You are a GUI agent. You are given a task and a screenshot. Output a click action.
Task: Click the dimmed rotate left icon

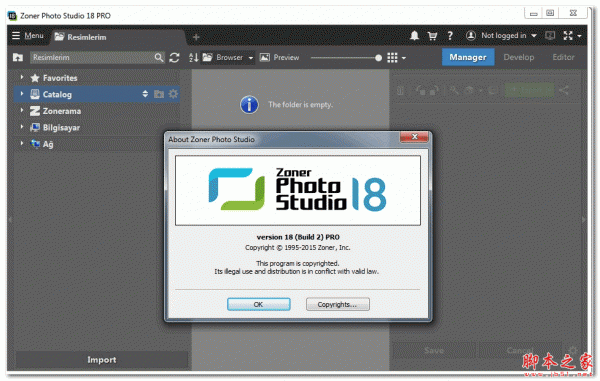click(421, 91)
